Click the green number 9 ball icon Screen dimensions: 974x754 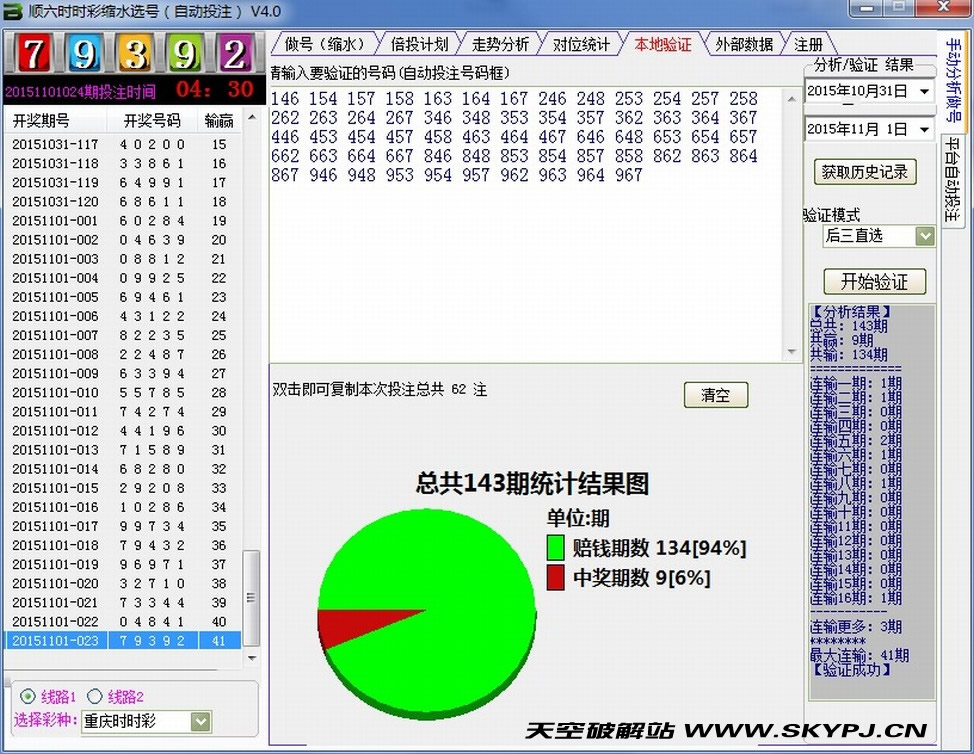184,54
